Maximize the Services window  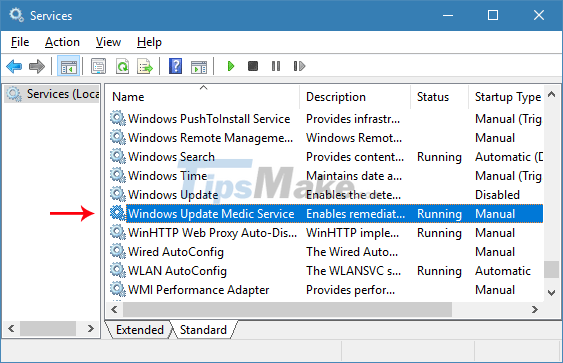coord(493,15)
